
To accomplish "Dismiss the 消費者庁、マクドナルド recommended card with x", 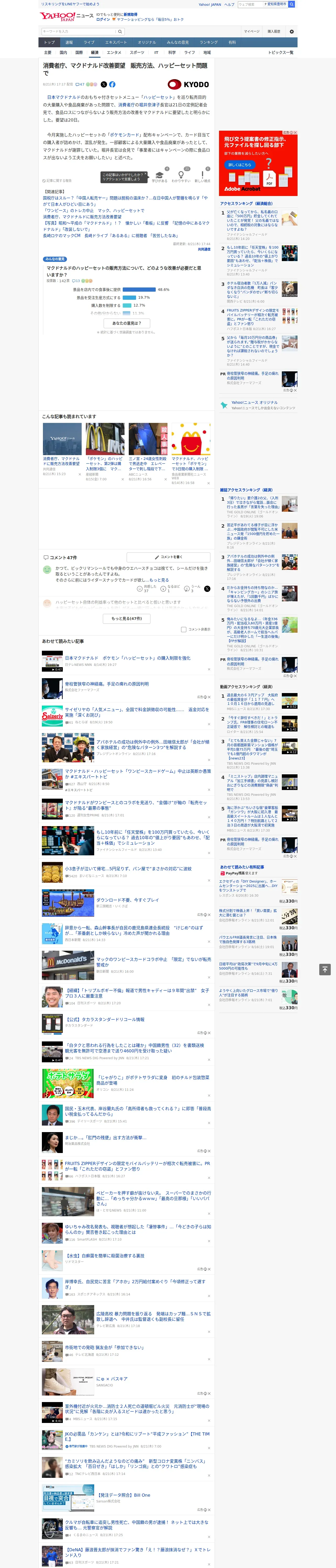I will [x=79, y=474].
